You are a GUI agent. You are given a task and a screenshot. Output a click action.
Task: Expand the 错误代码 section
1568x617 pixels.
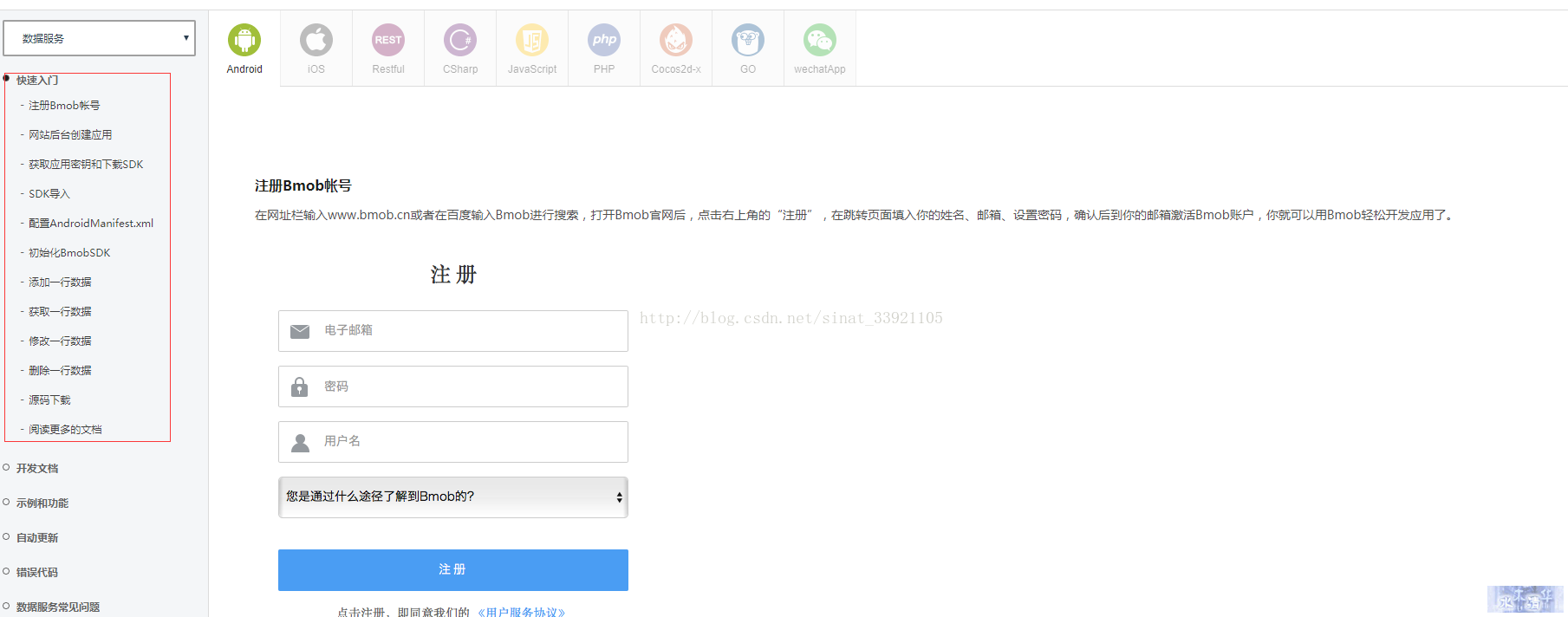pyautogui.click(x=37, y=572)
